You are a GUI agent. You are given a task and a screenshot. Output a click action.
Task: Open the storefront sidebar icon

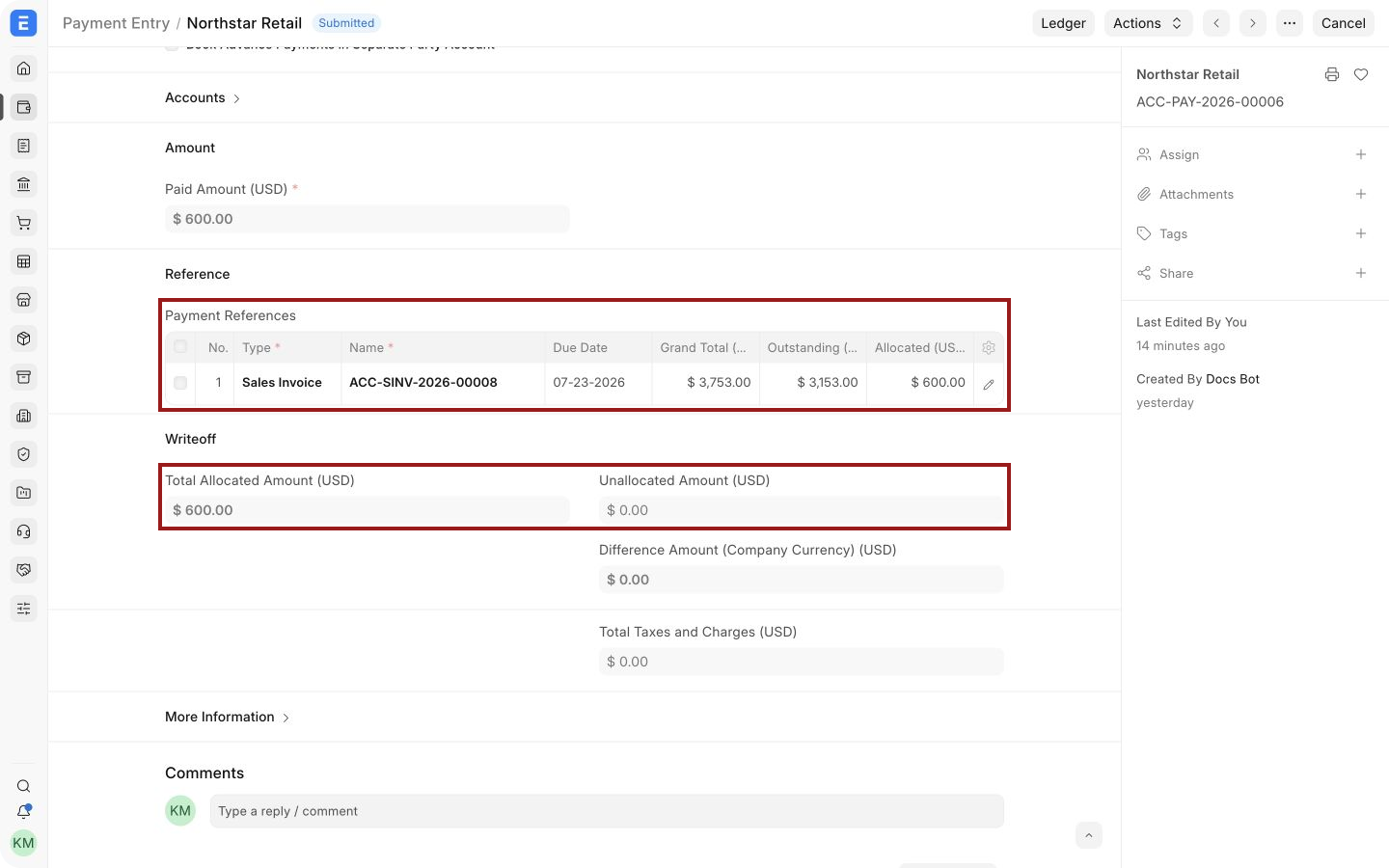[24, 300]
